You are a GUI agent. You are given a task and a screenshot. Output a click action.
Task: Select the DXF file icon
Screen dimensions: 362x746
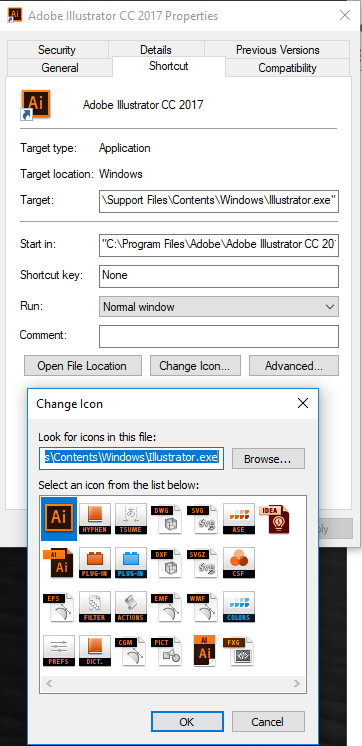(x=166, y=562)
